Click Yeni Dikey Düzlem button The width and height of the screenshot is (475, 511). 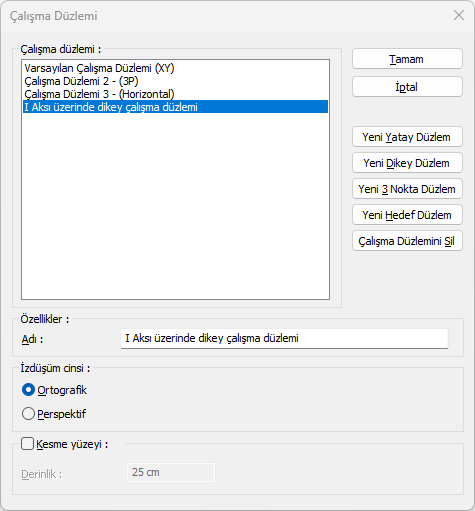point(407,163)
